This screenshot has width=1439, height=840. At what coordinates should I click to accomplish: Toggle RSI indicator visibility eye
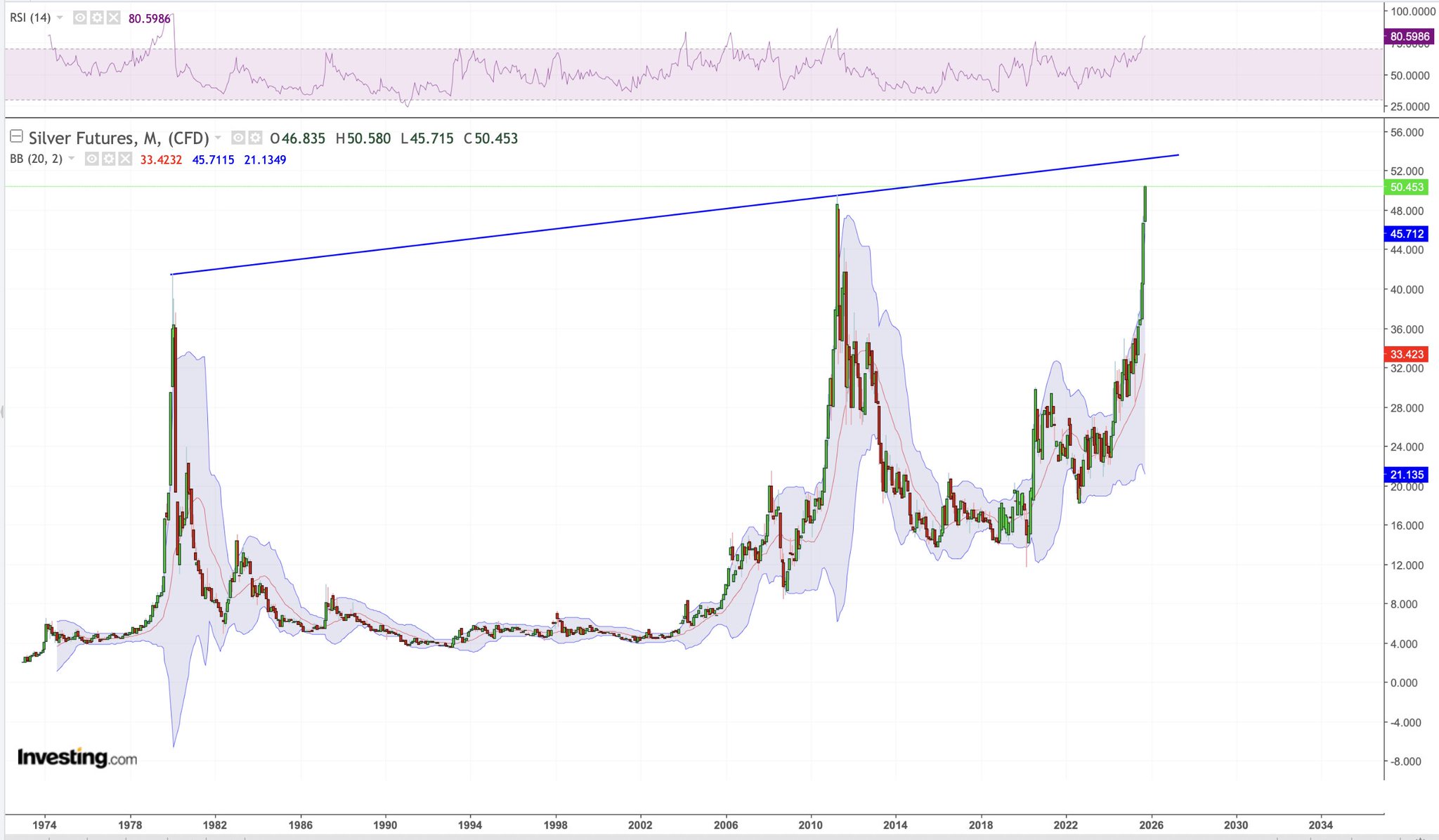(x=80, y=18)
